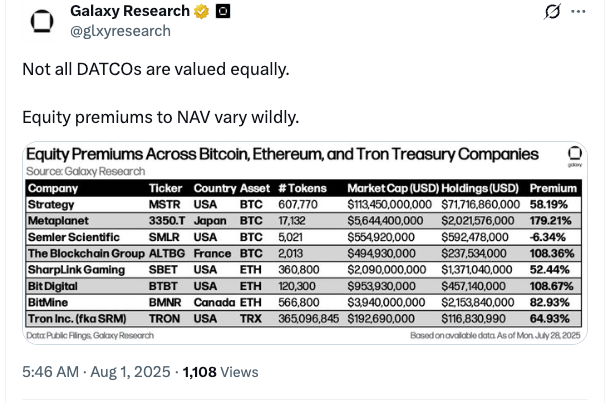Select the SharpLink Gaming company name
608x403 pixels.
coord(75,270)
